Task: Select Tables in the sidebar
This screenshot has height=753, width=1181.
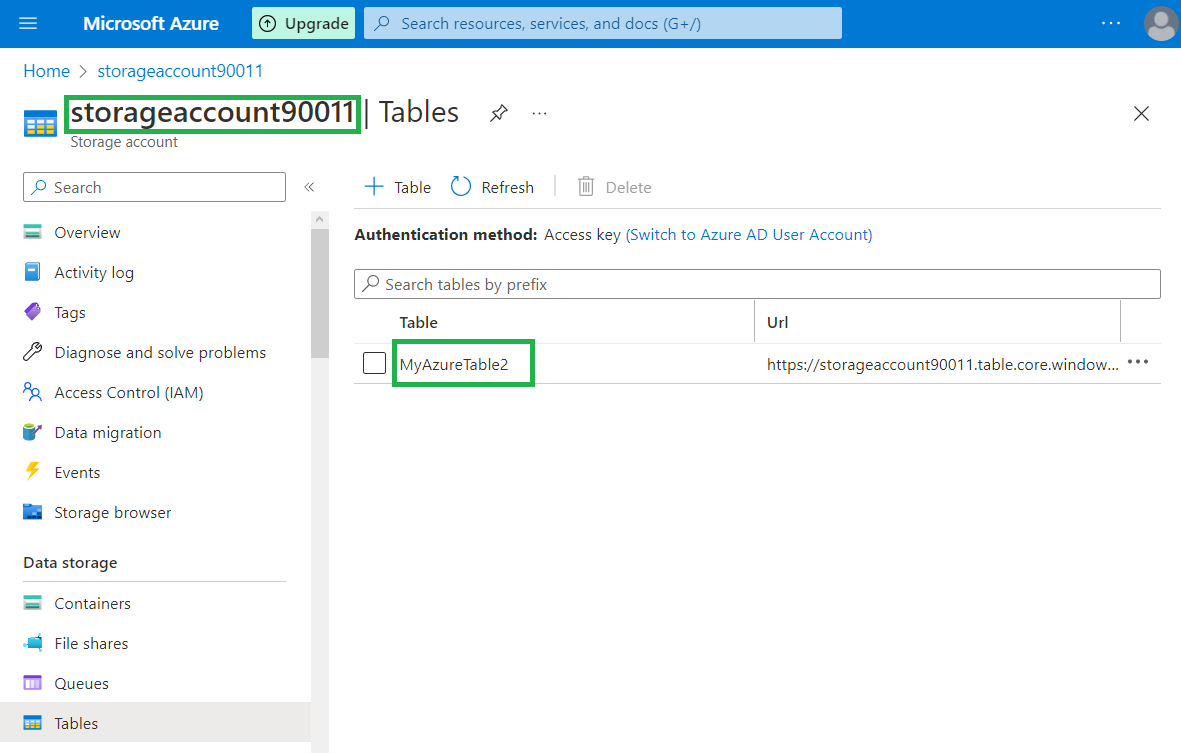Action: 155,723
